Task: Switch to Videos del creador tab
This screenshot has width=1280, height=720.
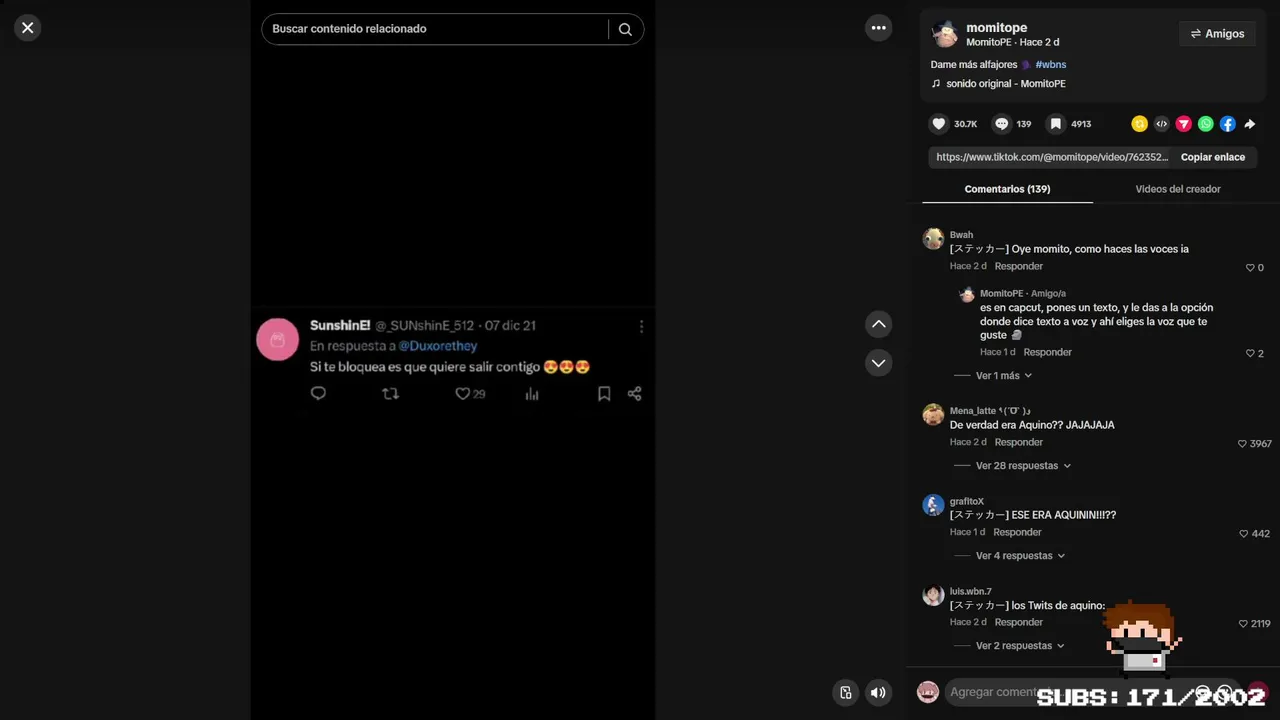Action: [x=1178, y=189]
